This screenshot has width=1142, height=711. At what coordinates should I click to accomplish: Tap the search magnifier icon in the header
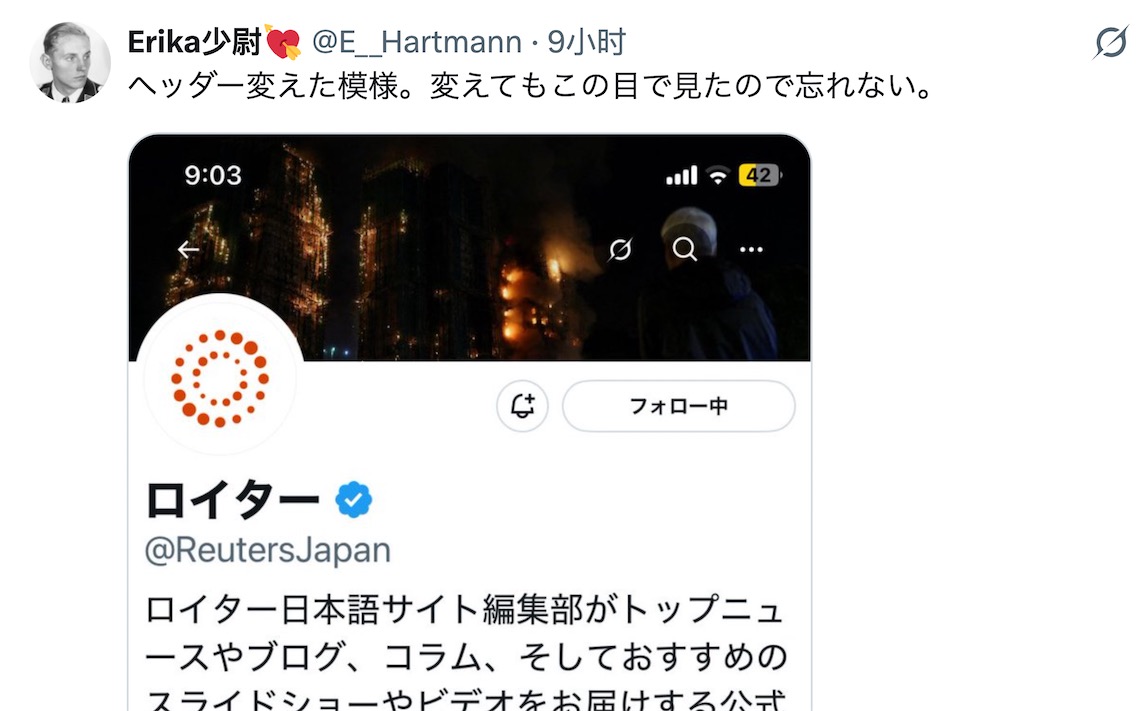(x=685, y=249)
